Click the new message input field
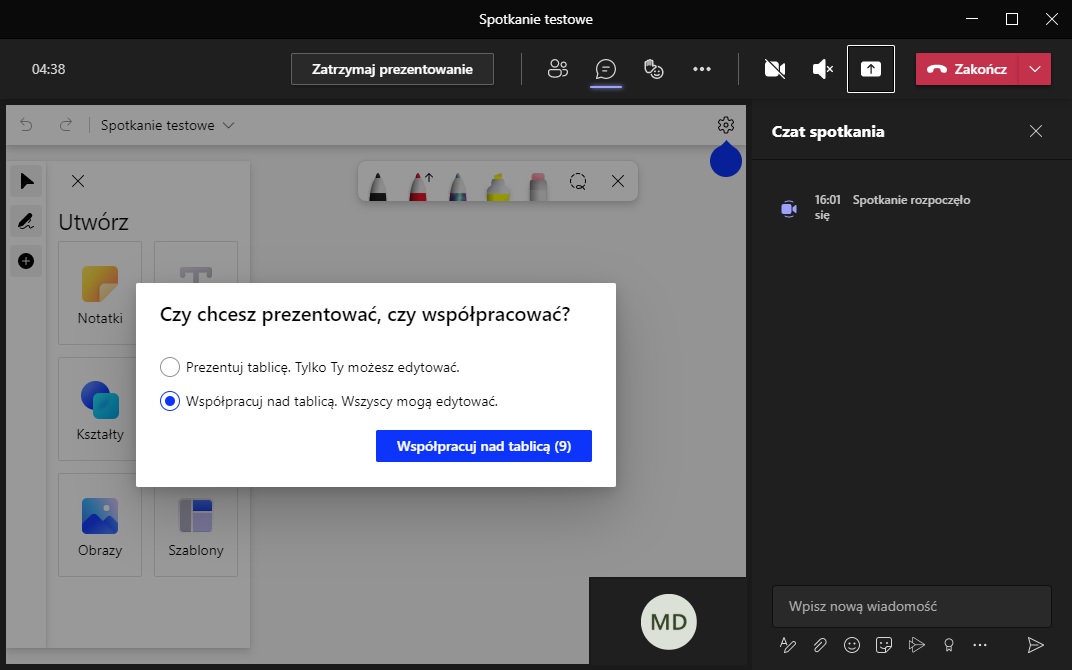Image resolution: width=1072 pixels, height=670 pixels. (911, 606)
